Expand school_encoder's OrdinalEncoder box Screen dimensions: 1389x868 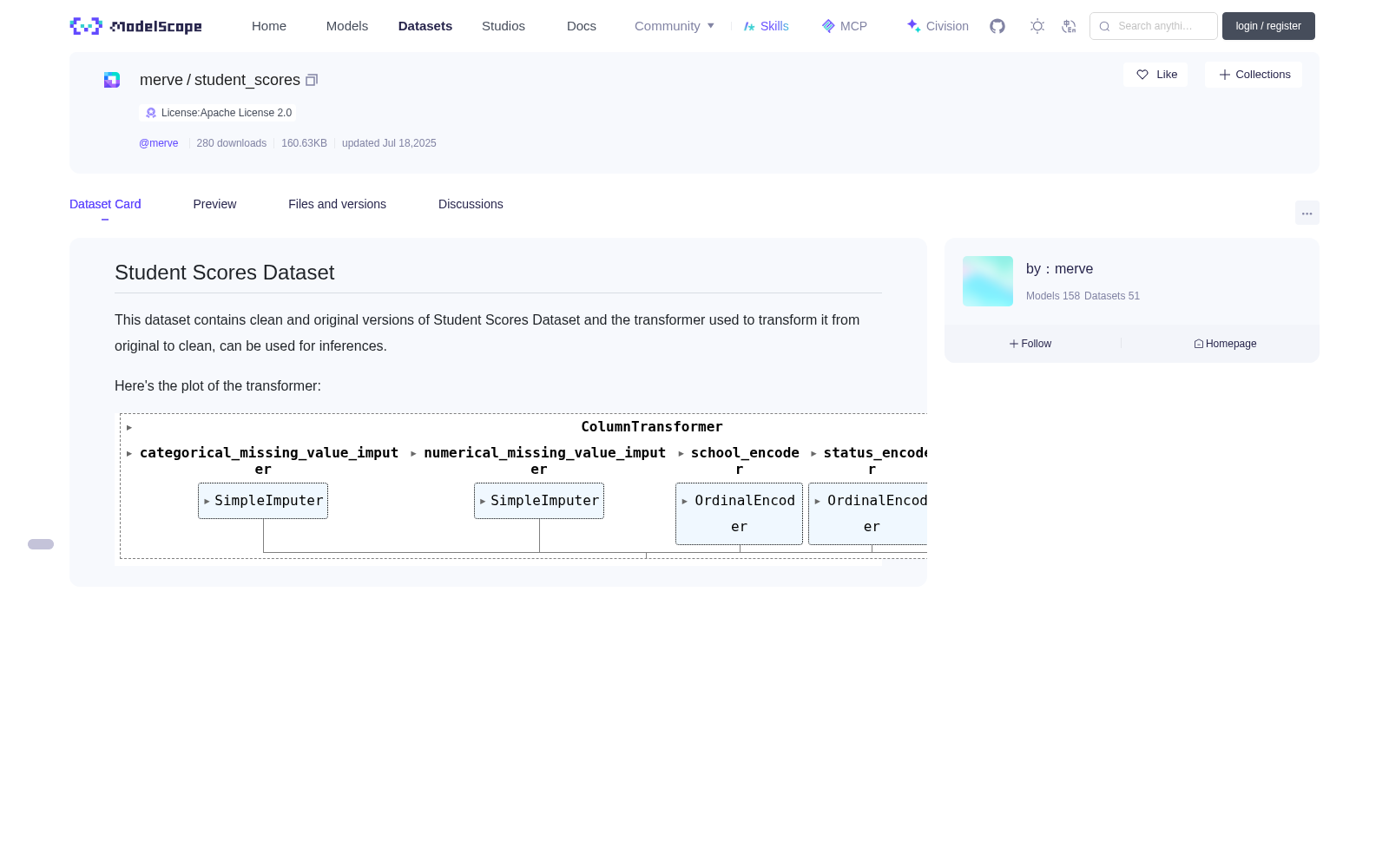[x=739, y=514]
